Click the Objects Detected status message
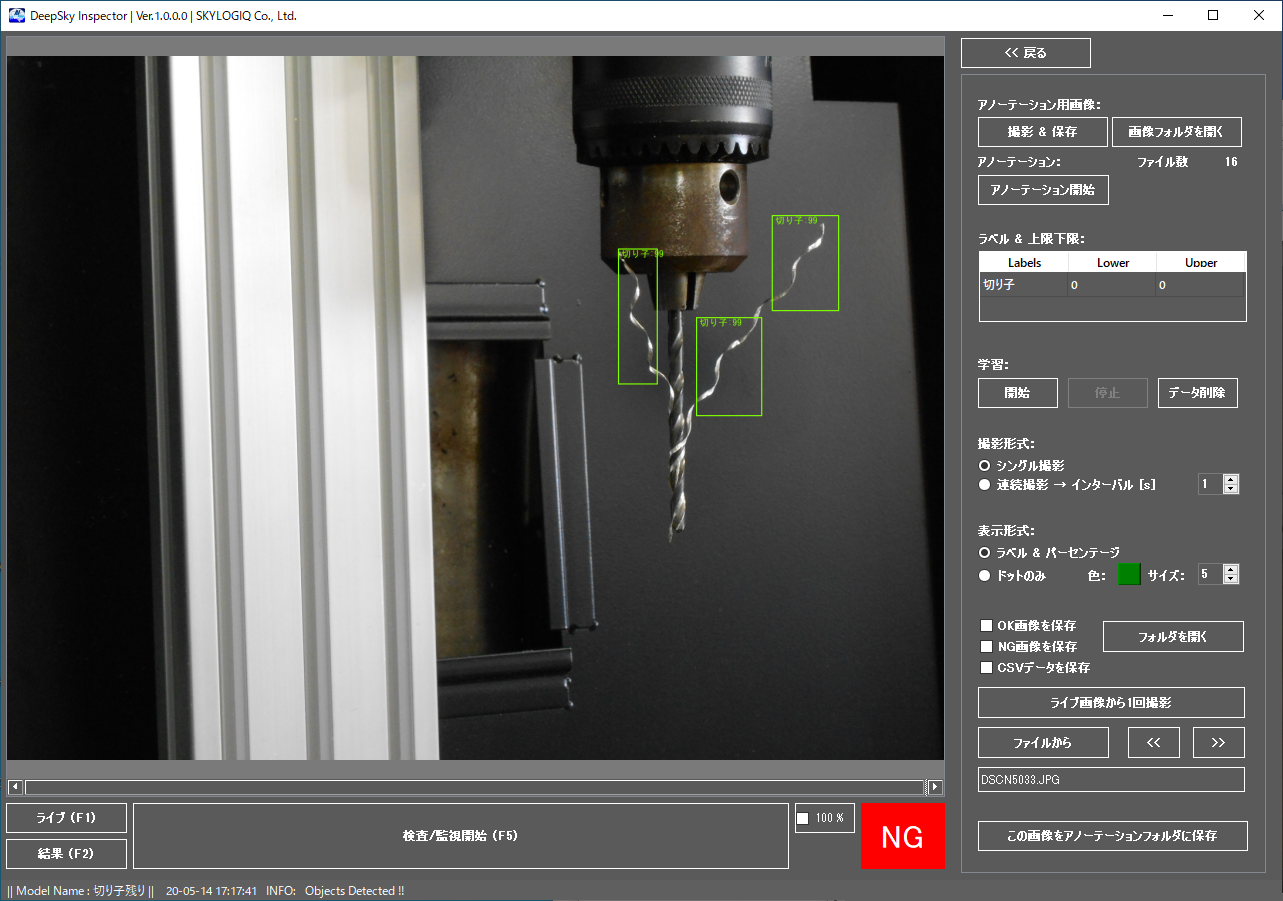The height and width of the screenshot is (901, 1283). click(x=354, y=891)
